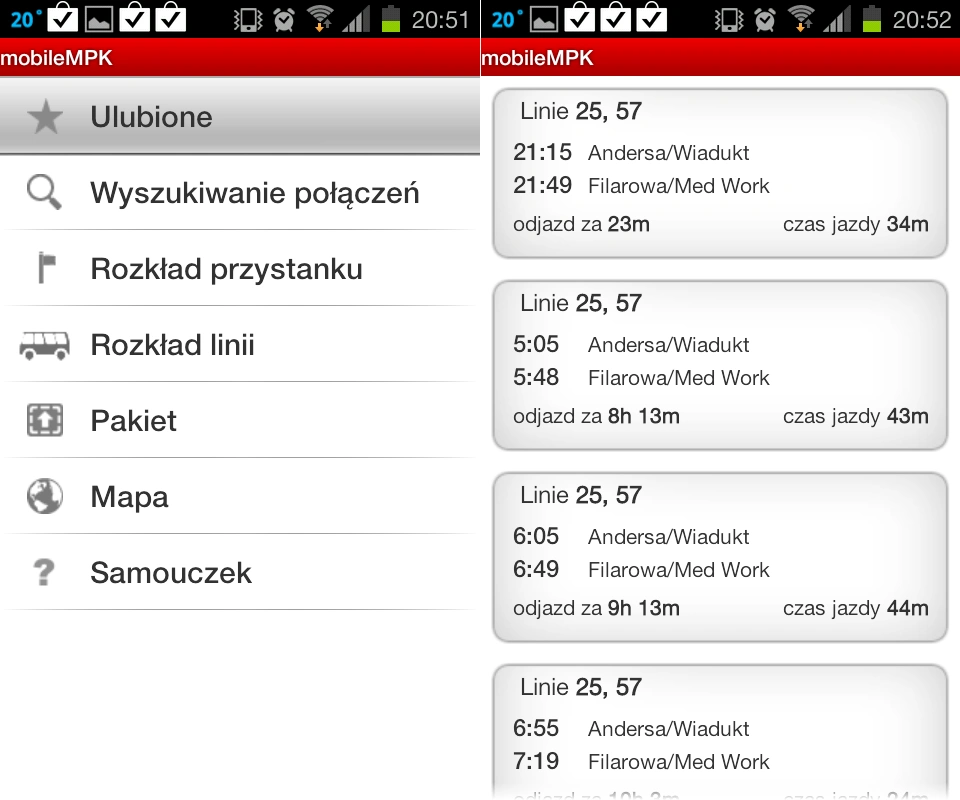Viewport: 960px width, 800px height.
Task: Tap the picture notification icon in left status bar
Action: 99,19
